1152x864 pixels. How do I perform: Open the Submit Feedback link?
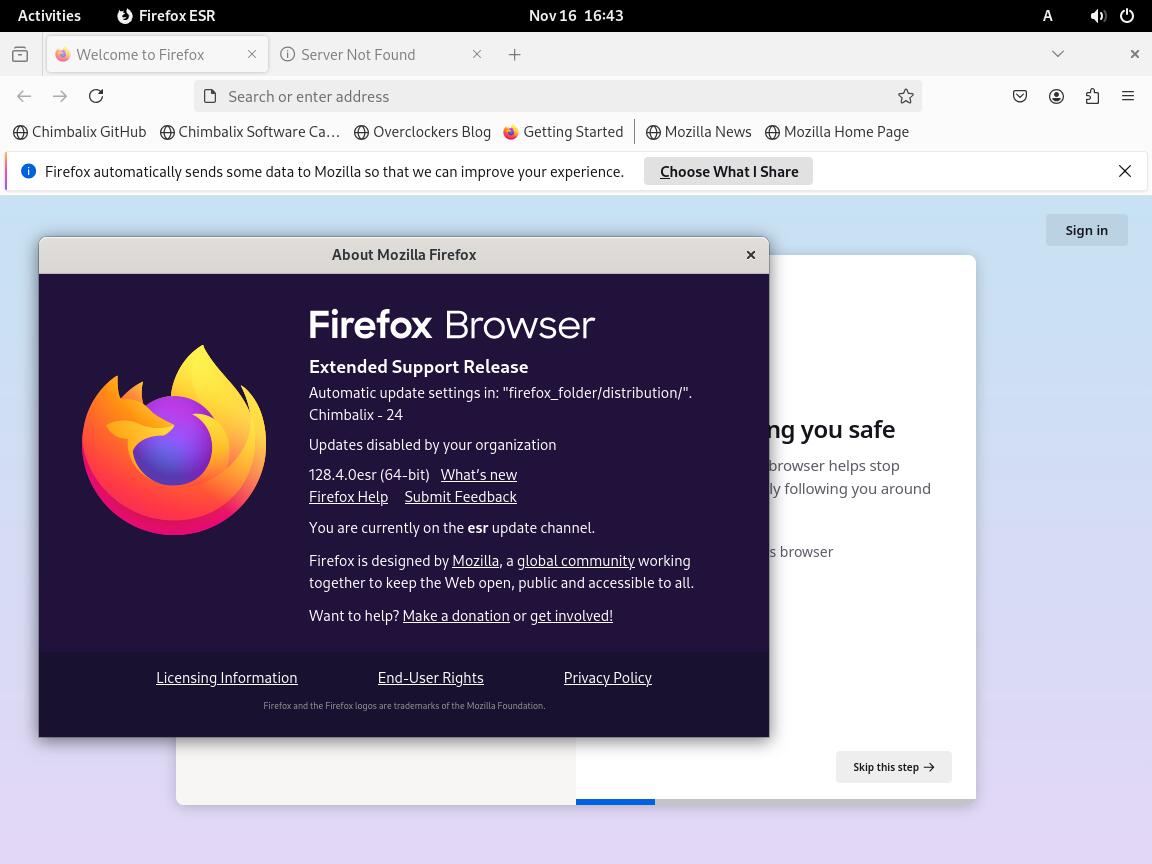tap(461, 497)
